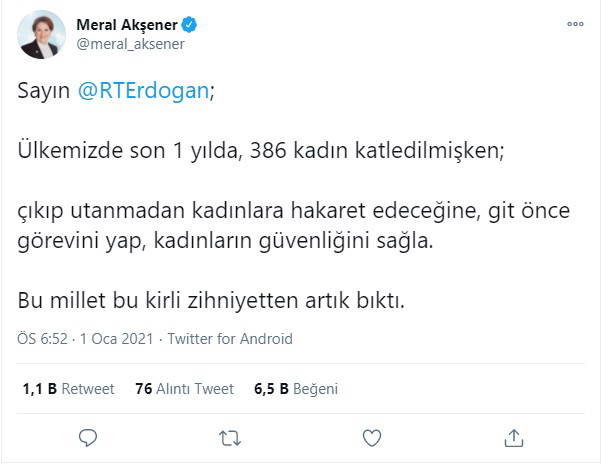Open the tweet's three-dot more menu

point(573,24)
